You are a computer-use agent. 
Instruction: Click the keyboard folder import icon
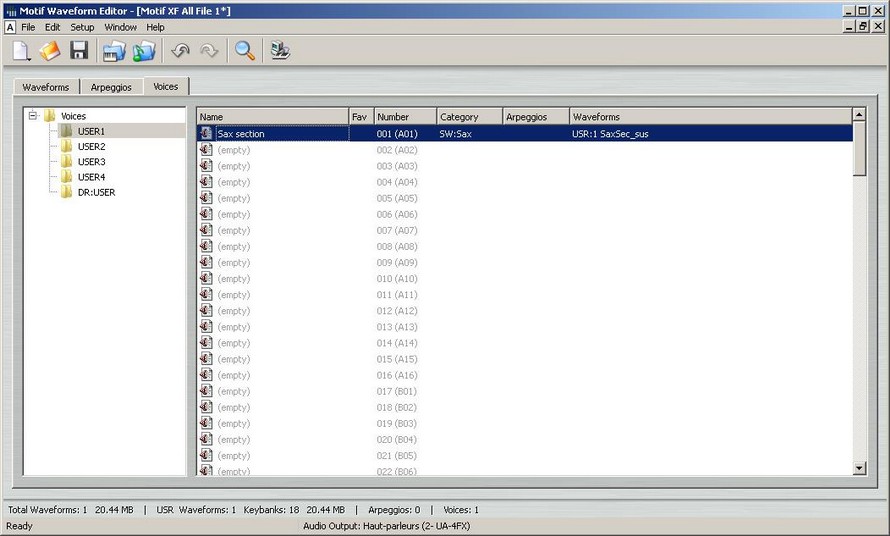(x=114, y=51)
